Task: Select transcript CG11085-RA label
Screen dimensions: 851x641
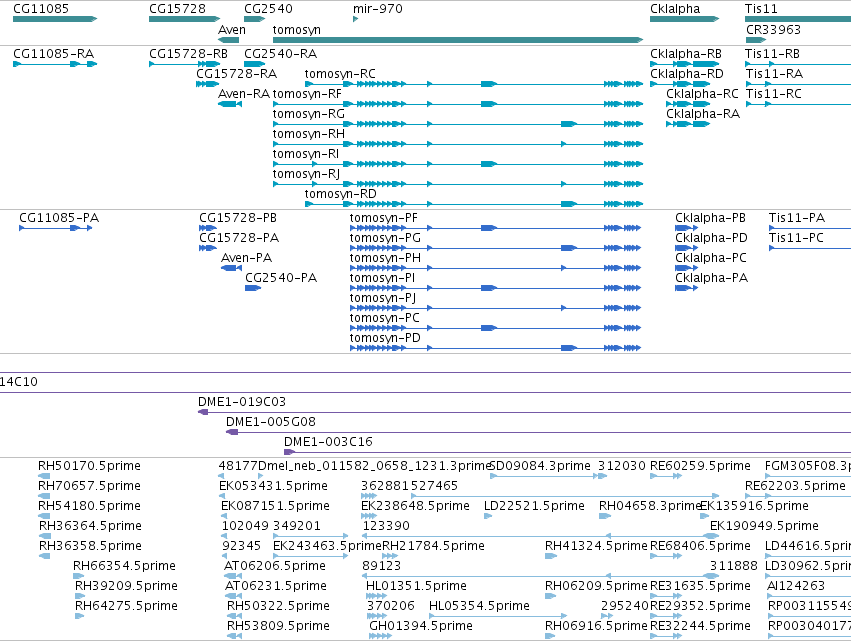Action: pos(53,54)
